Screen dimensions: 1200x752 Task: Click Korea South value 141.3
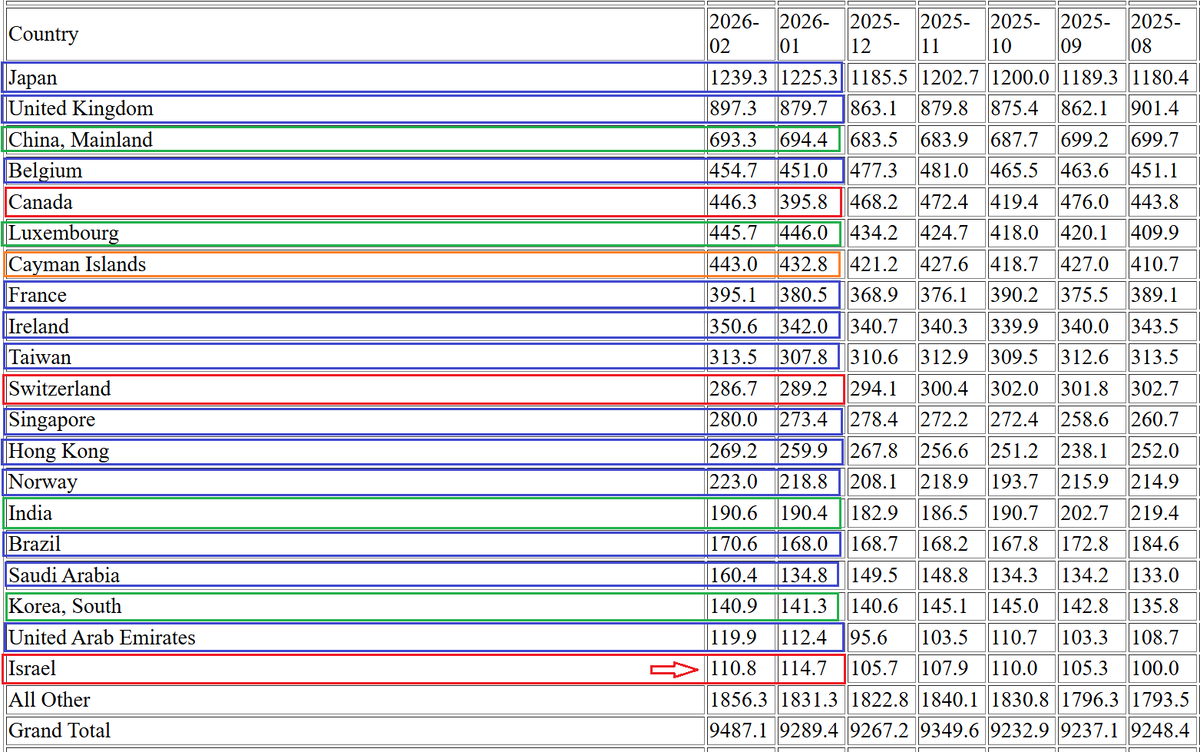[x=803, y=606]
